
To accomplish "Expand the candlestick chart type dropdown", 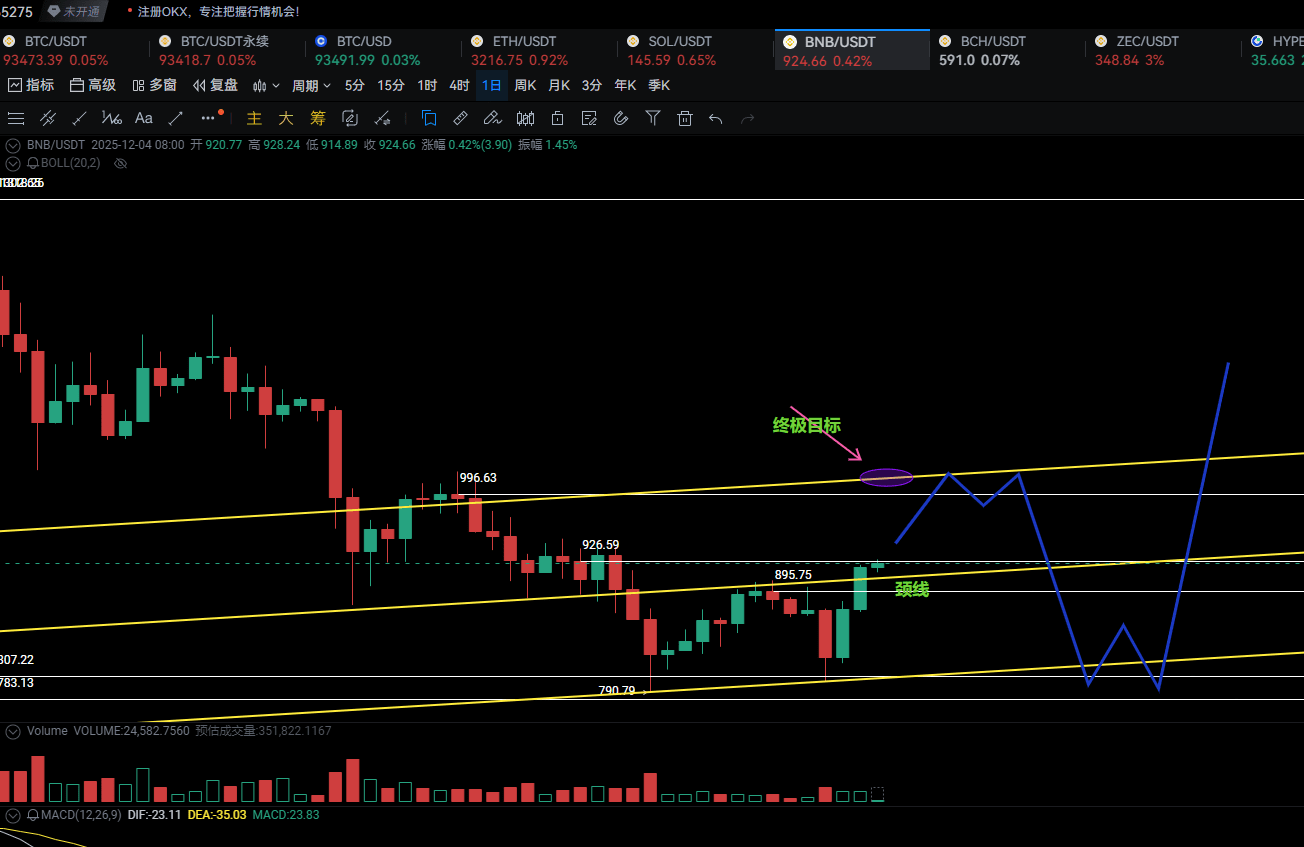I will click(266, 86).
